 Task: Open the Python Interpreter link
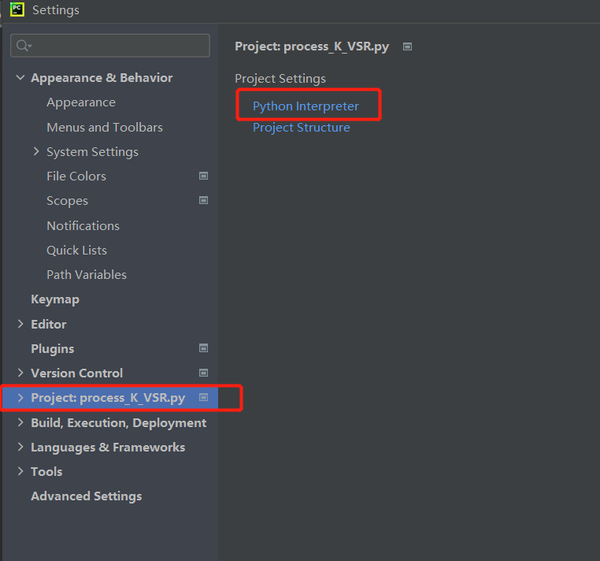coord(306,106)
